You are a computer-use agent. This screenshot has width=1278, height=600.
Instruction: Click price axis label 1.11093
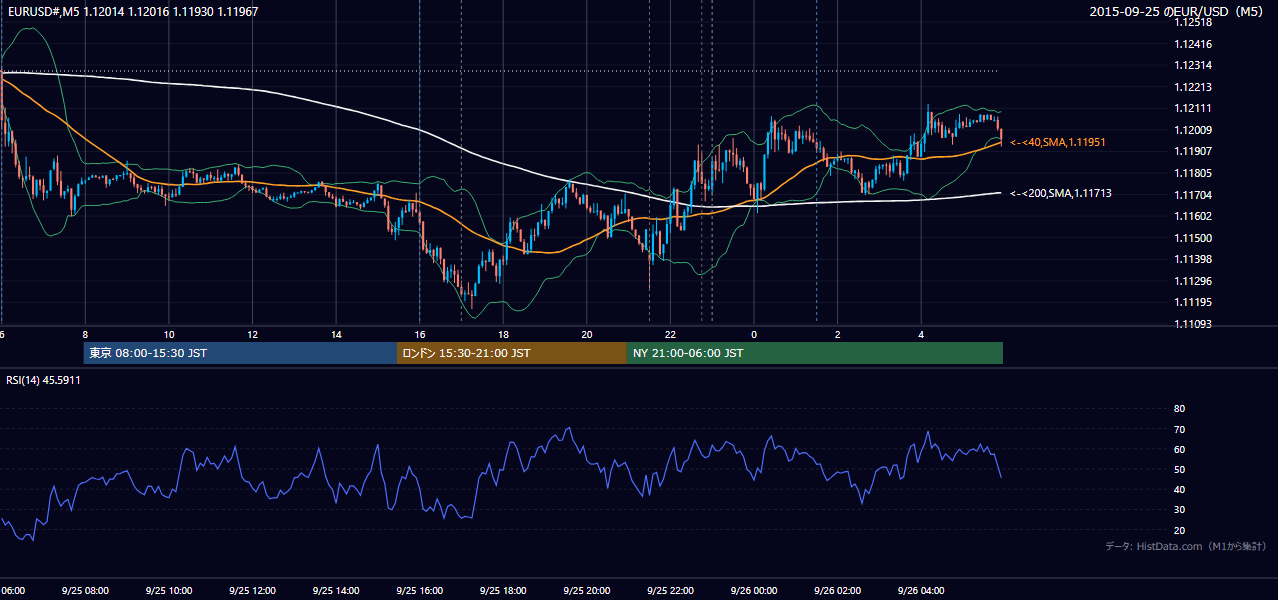[1194, 324]
